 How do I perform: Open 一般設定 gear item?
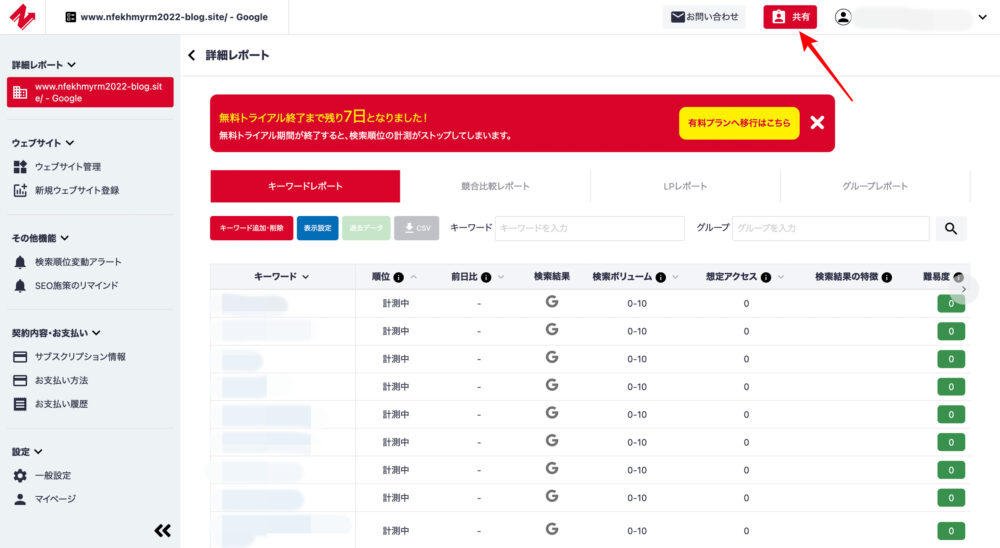(x=42, y=475)
